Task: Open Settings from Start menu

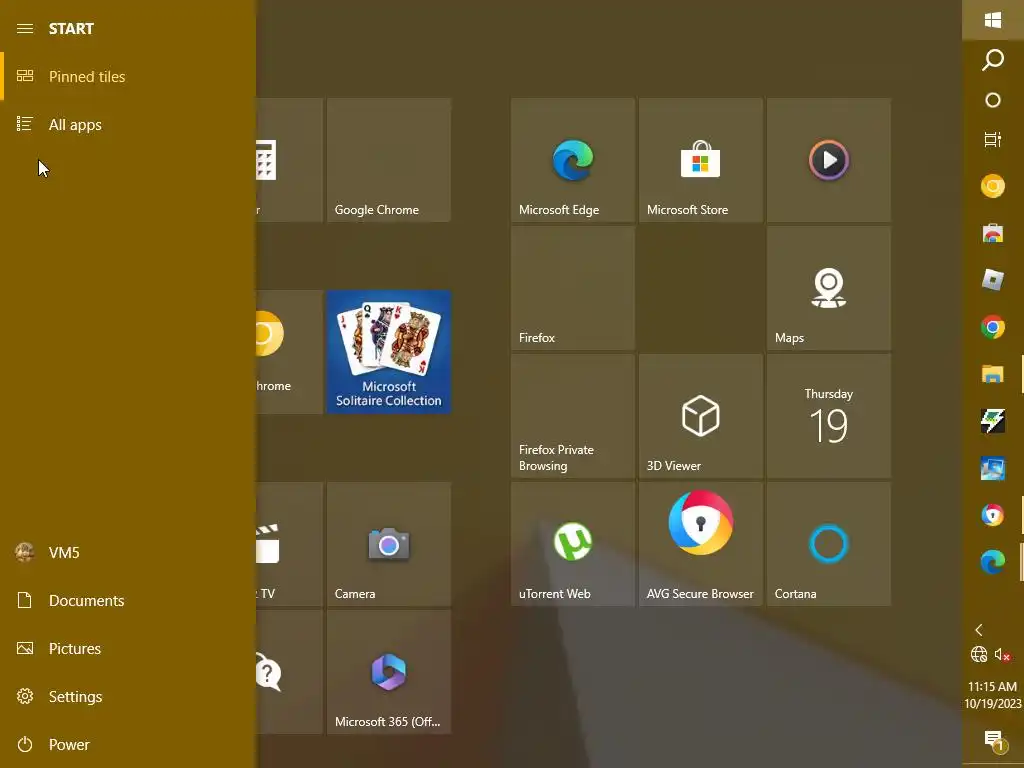Action: [128, 696]
